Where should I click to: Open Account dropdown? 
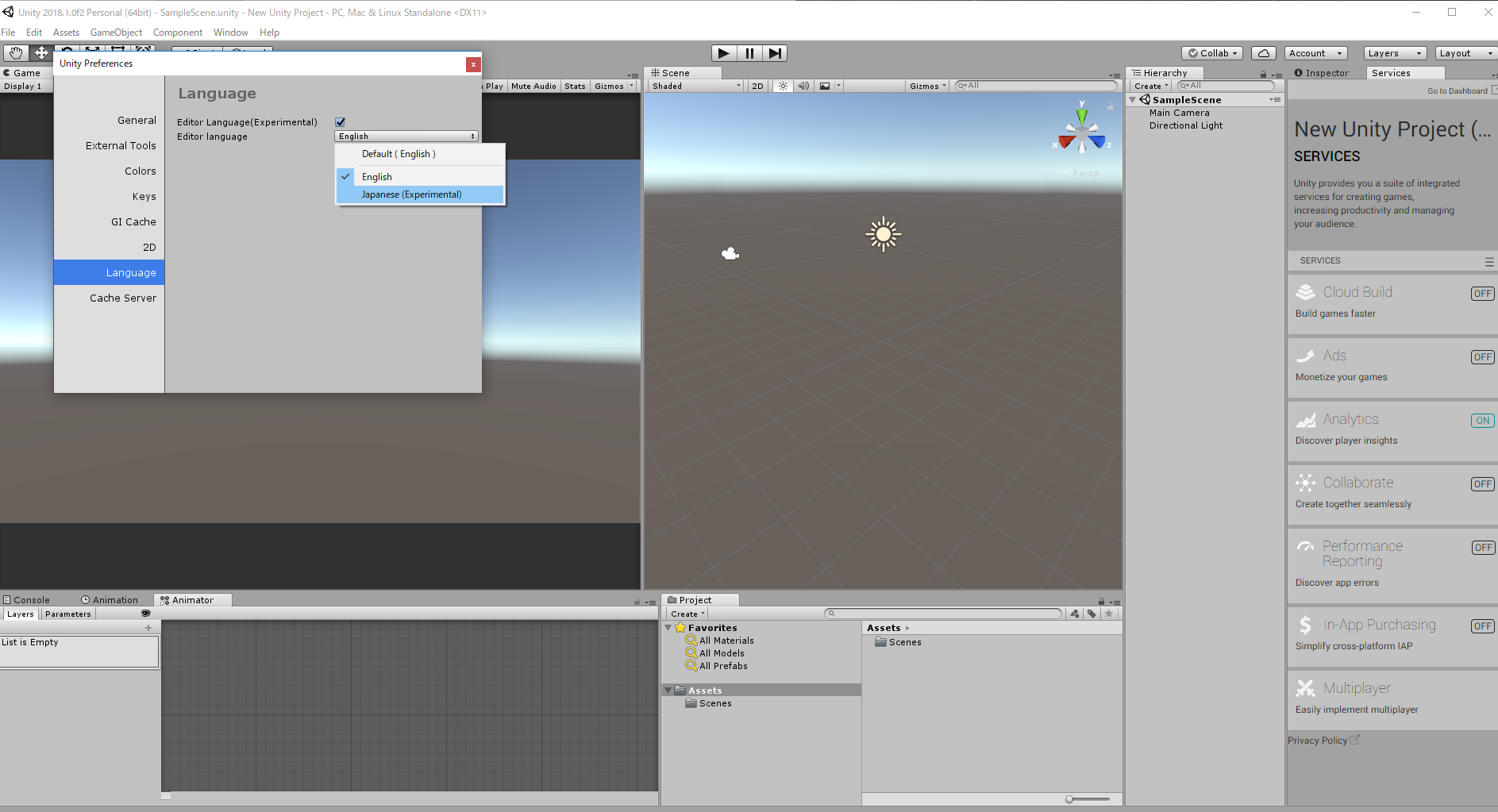(1315, 53)
